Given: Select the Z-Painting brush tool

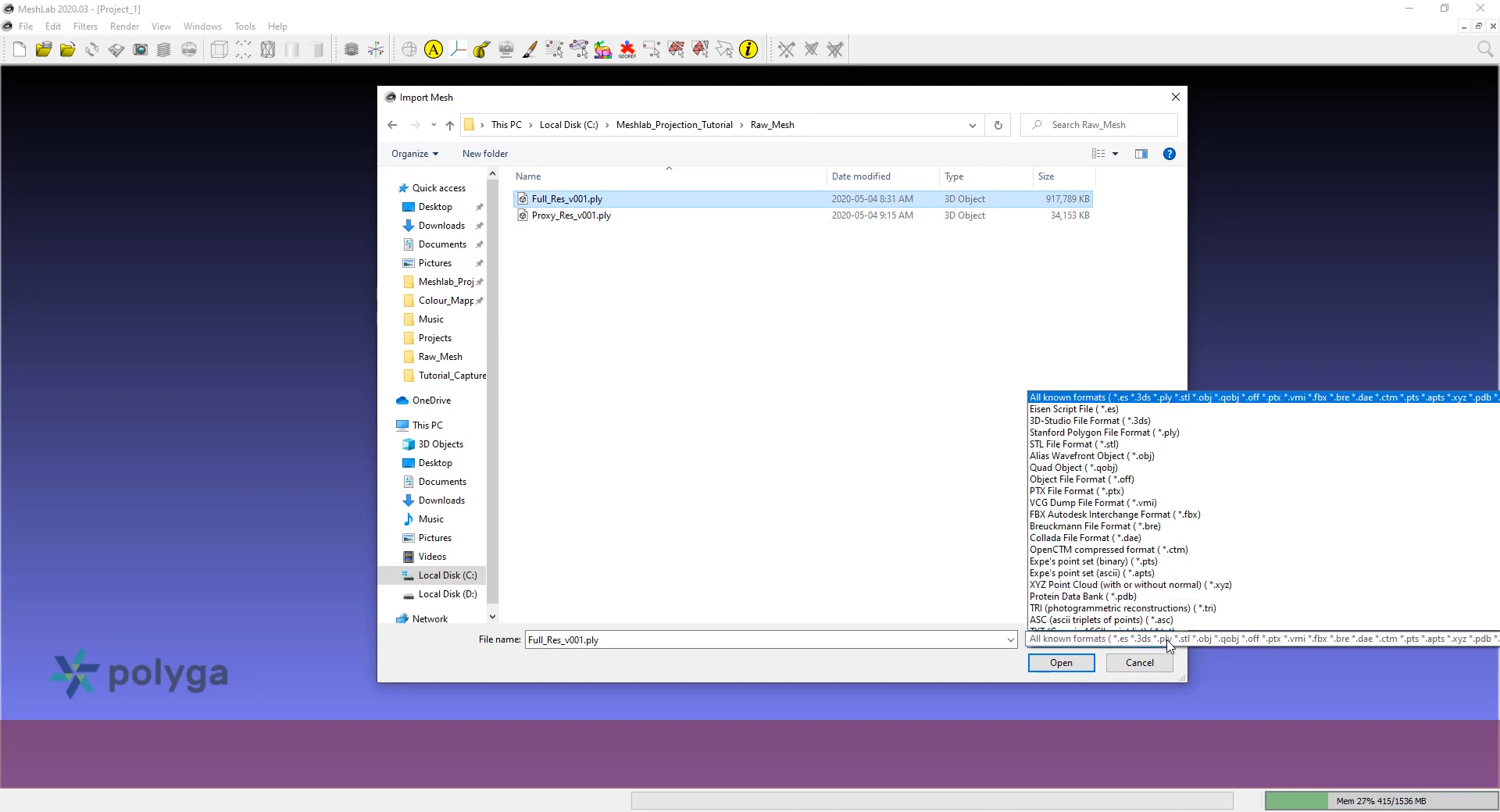Looking at the screenshot, I should [x=530, y=50].
